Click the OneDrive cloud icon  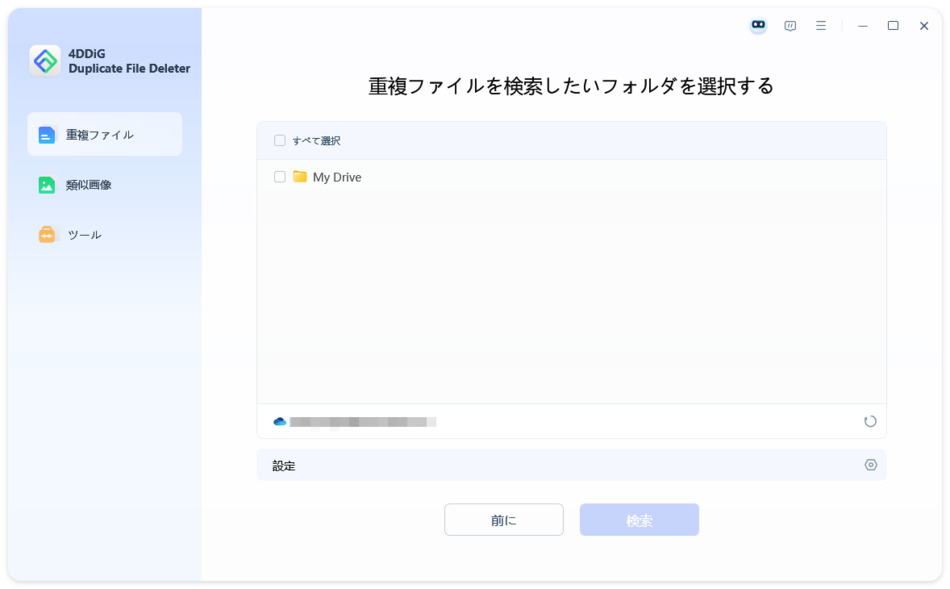click(280, 421)
